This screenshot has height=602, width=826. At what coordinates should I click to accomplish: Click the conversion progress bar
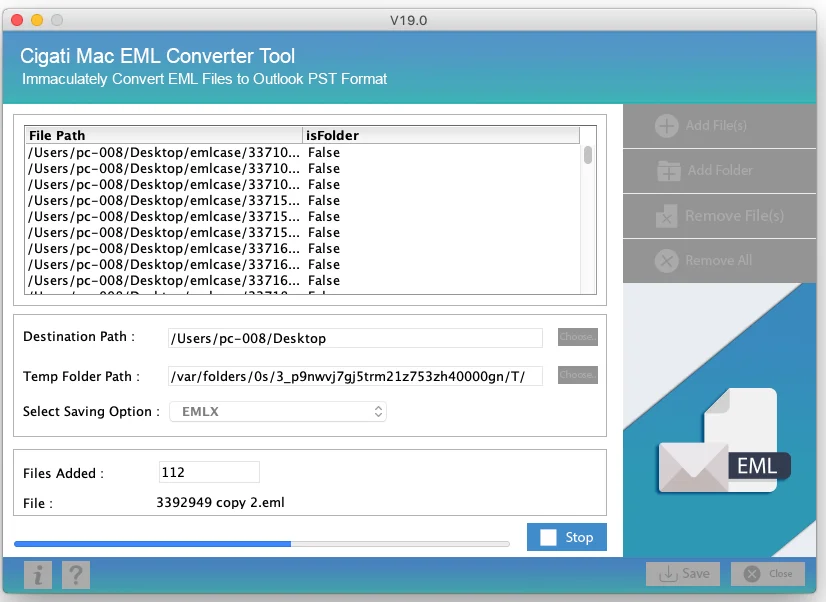[x=262, y=544]
